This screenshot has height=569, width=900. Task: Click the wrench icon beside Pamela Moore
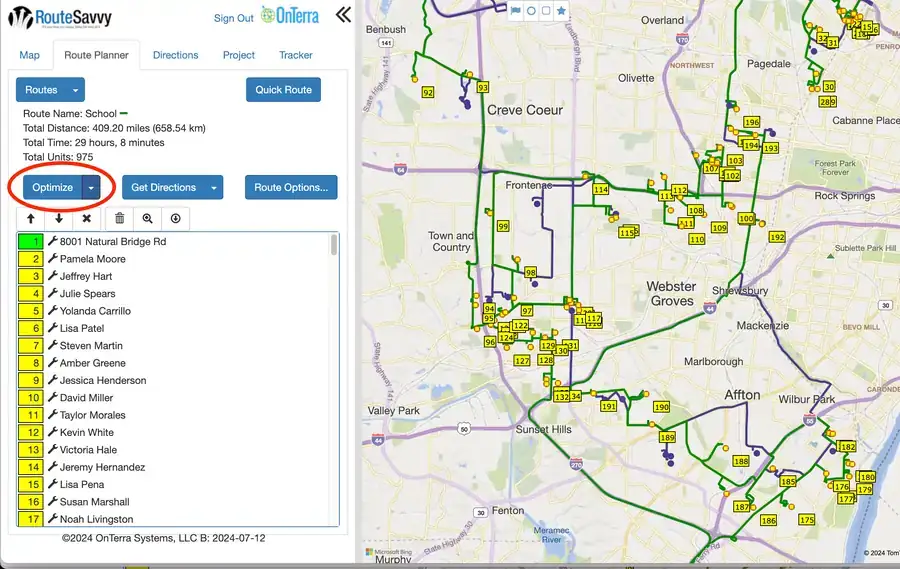52,258
